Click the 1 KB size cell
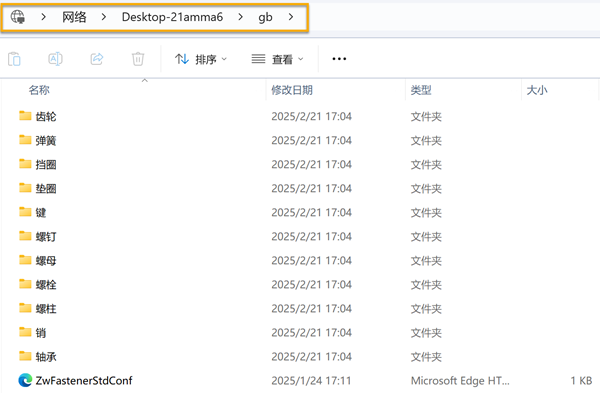 pos(581,381)
